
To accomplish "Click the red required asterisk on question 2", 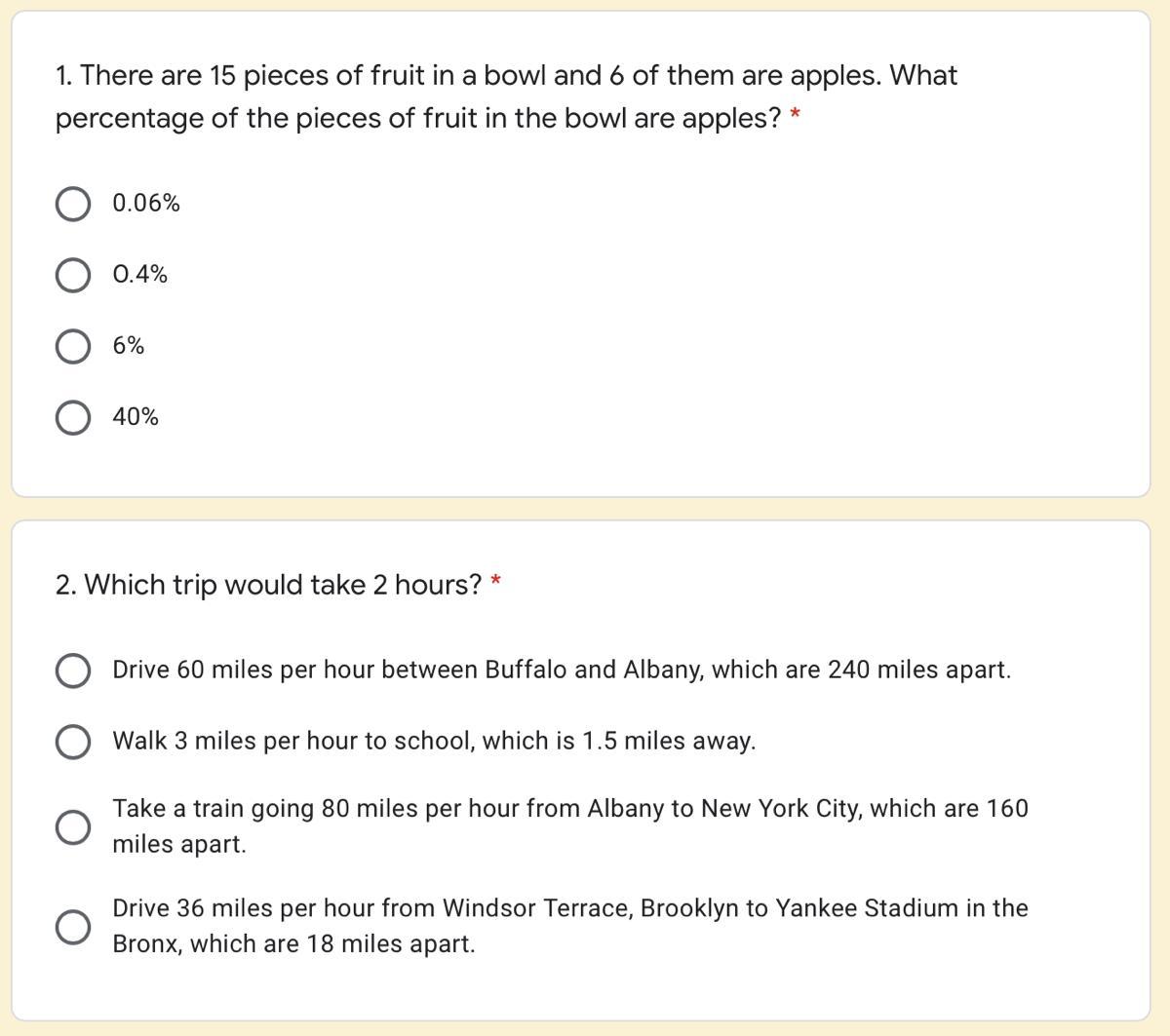I will pos(496,583).
